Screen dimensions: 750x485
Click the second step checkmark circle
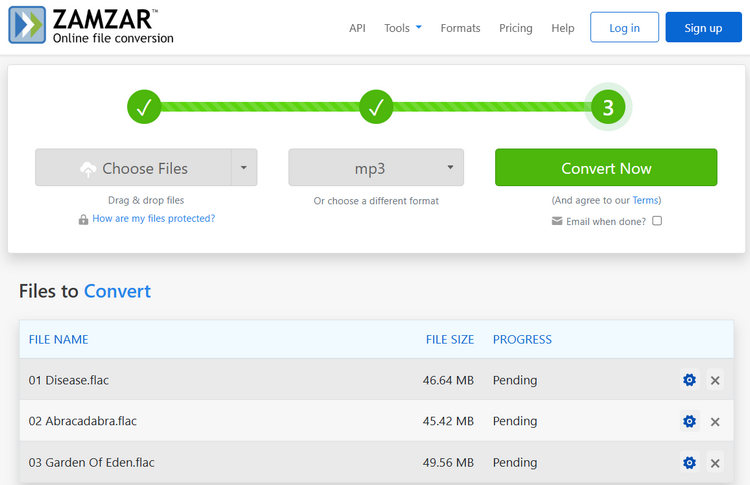click(376, 107)
